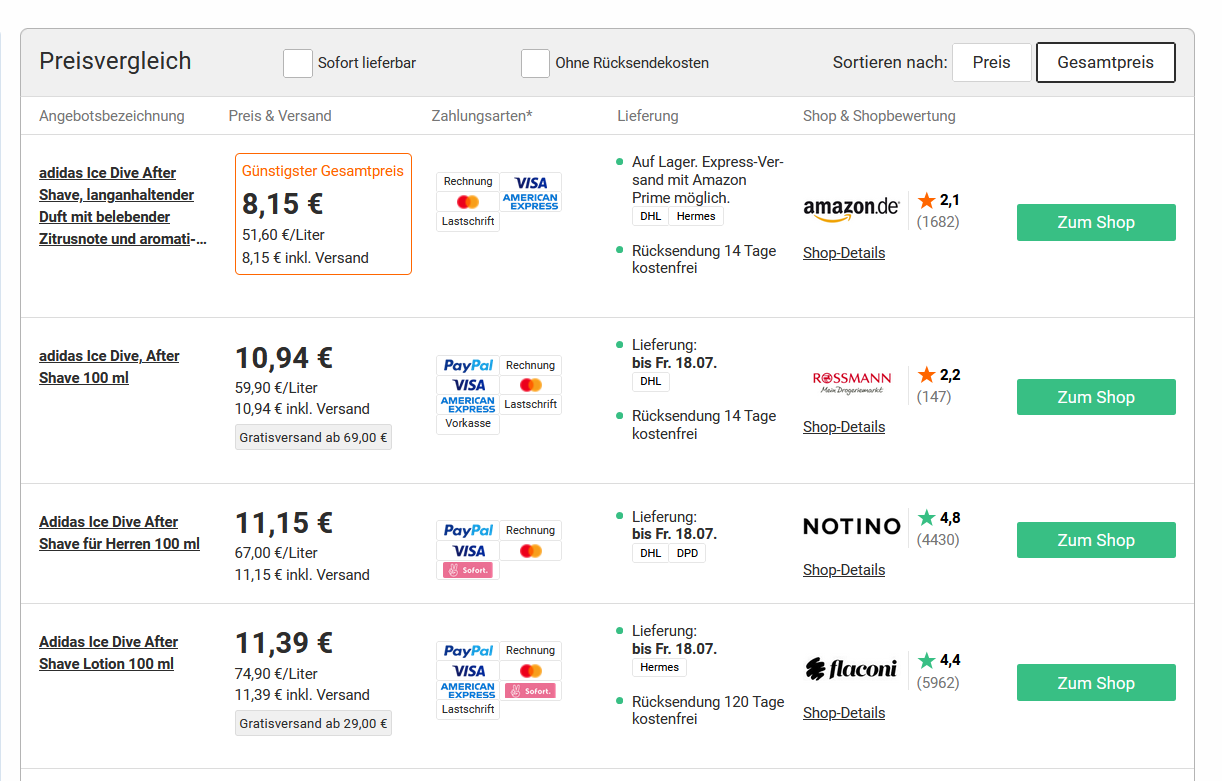Screen dimensions: 1222x781
Task: Click the DPD carrier badge in the Notino row
Action: [687, 553]
